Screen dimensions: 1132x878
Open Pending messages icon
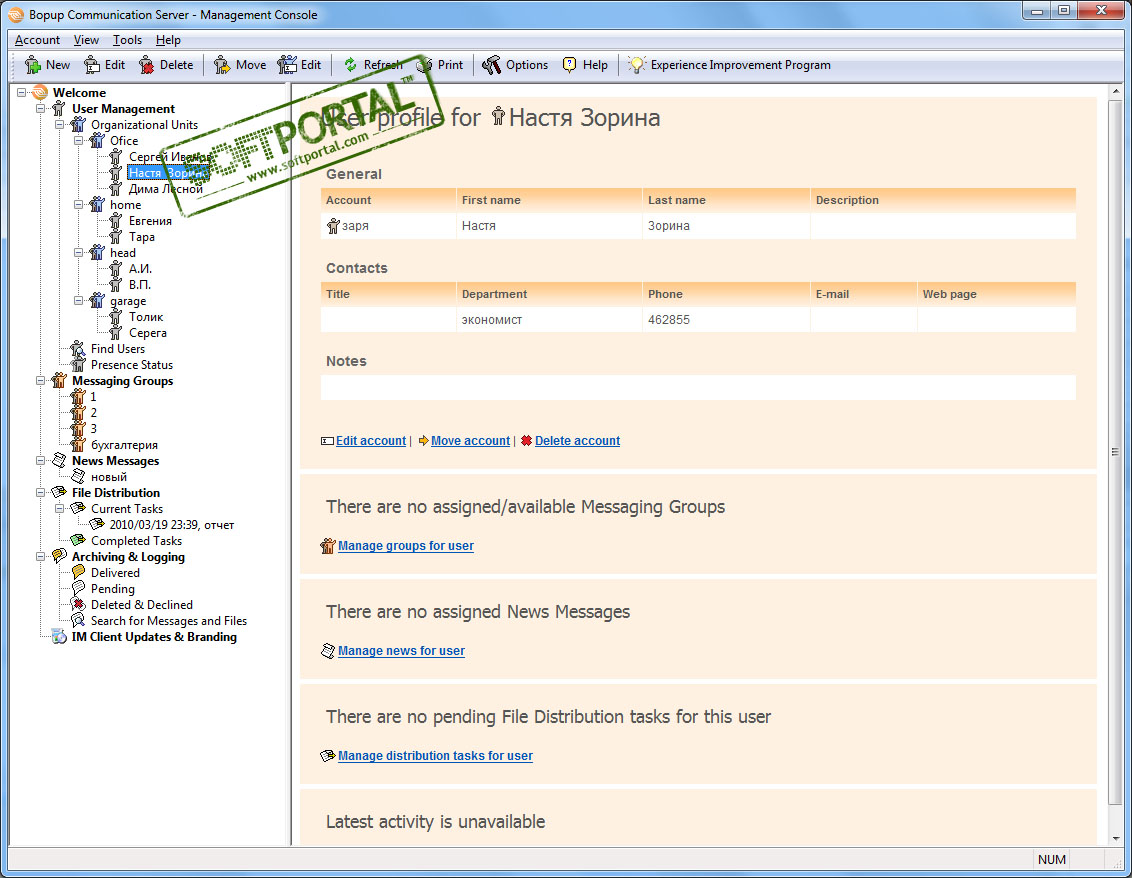(78, 588)
